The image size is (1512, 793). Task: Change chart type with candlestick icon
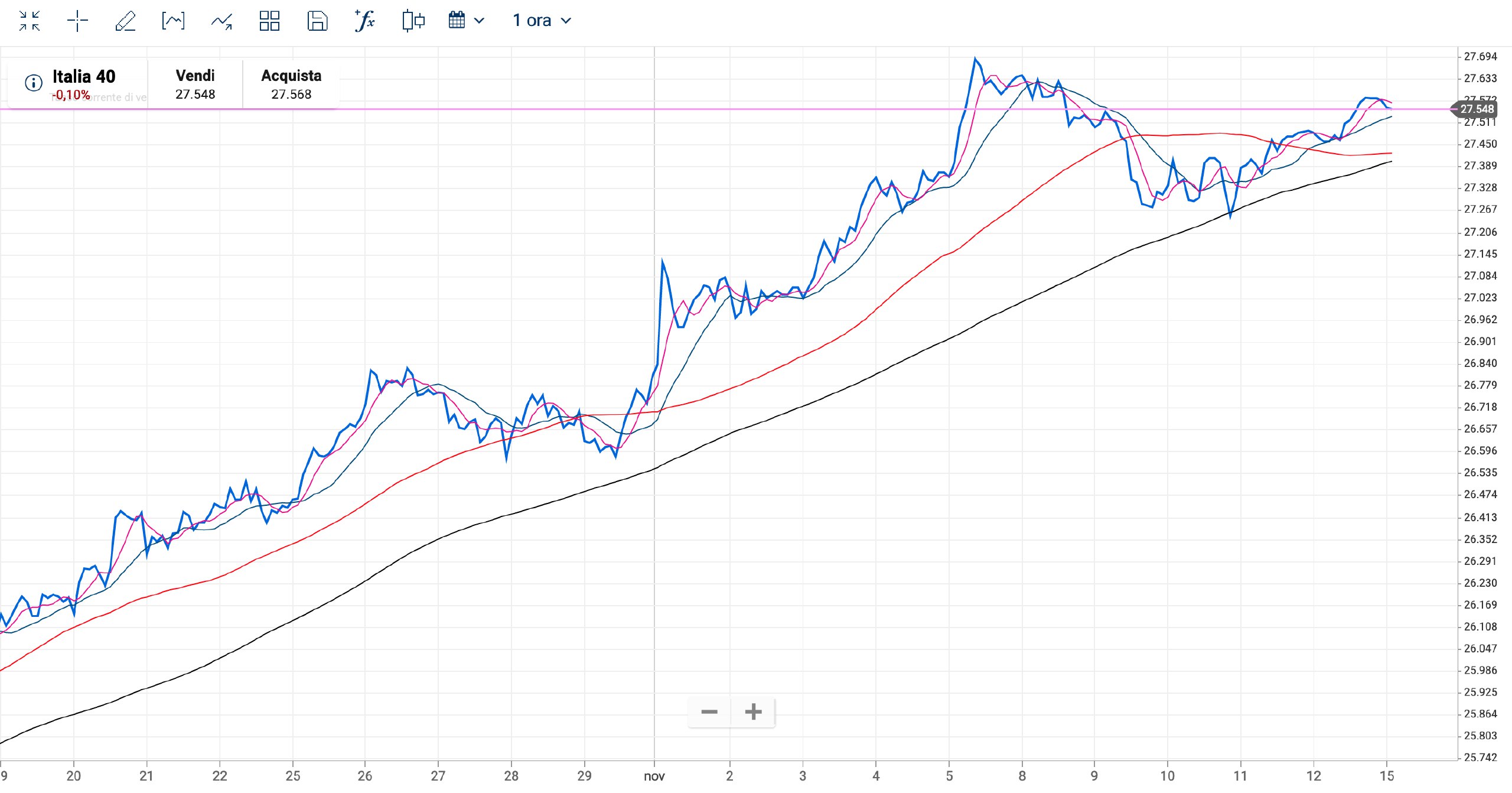(413, 21)
